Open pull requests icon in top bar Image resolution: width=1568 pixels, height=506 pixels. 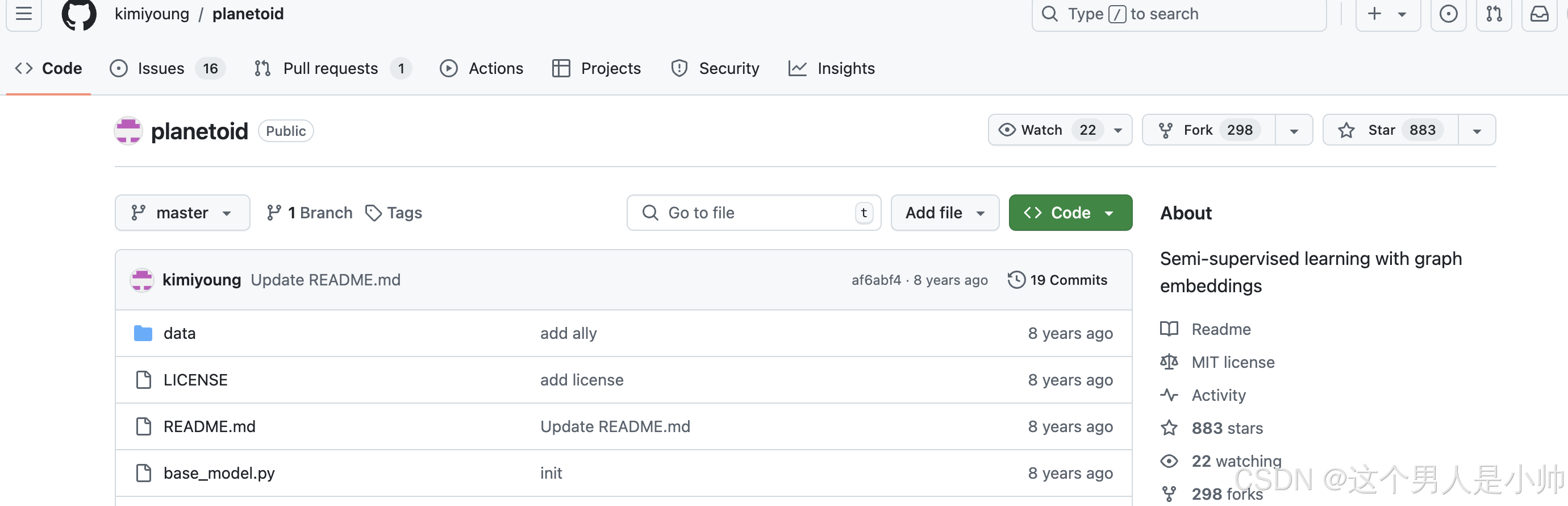click(1494, 14)
